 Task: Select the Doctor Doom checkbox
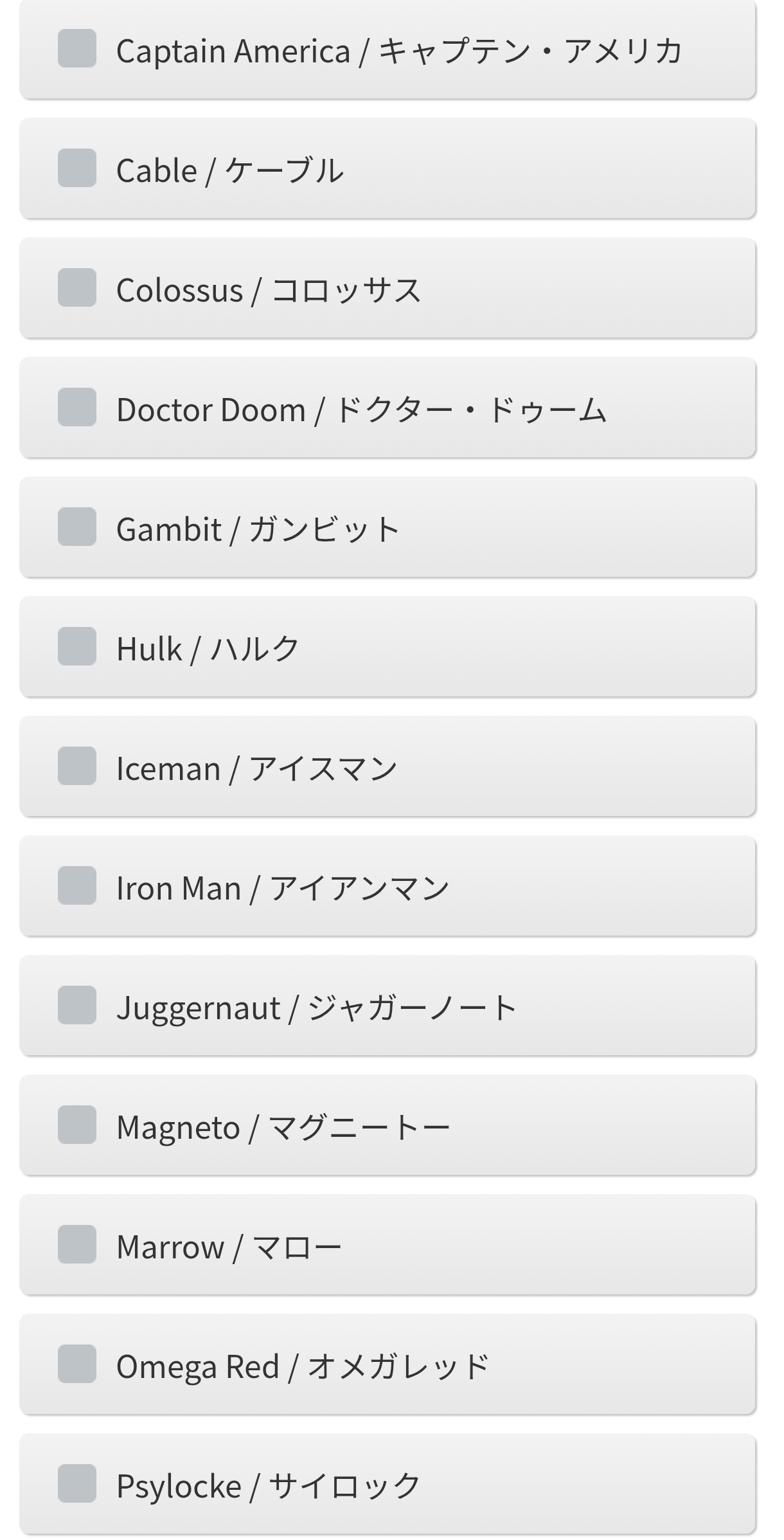pyautogui.click(x=77, y=408)
